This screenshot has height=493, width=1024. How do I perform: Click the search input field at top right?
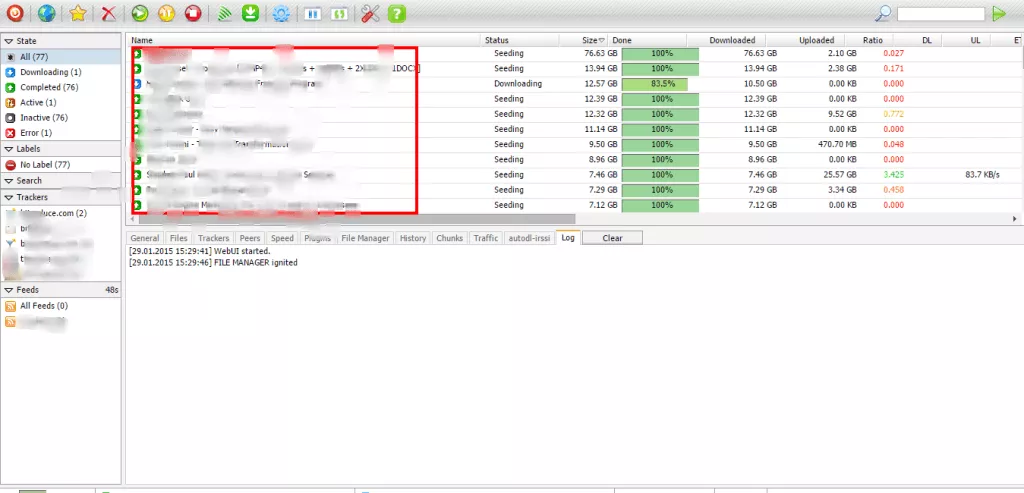940,14
